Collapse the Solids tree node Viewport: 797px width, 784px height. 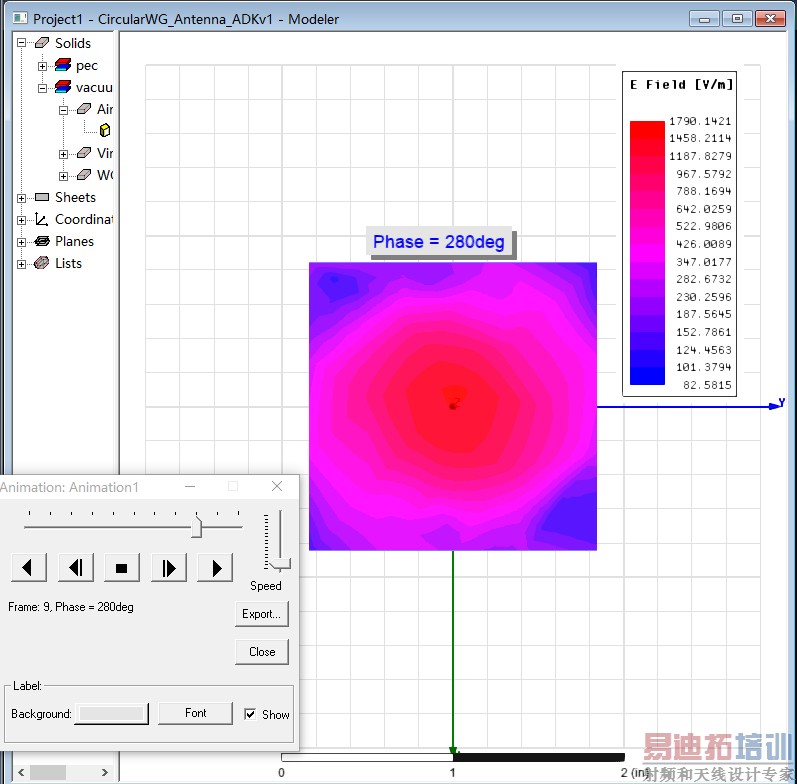coord(22,43)
